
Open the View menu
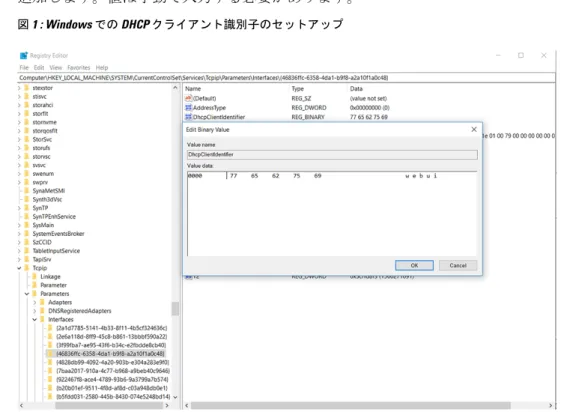[x=55, y=68]
